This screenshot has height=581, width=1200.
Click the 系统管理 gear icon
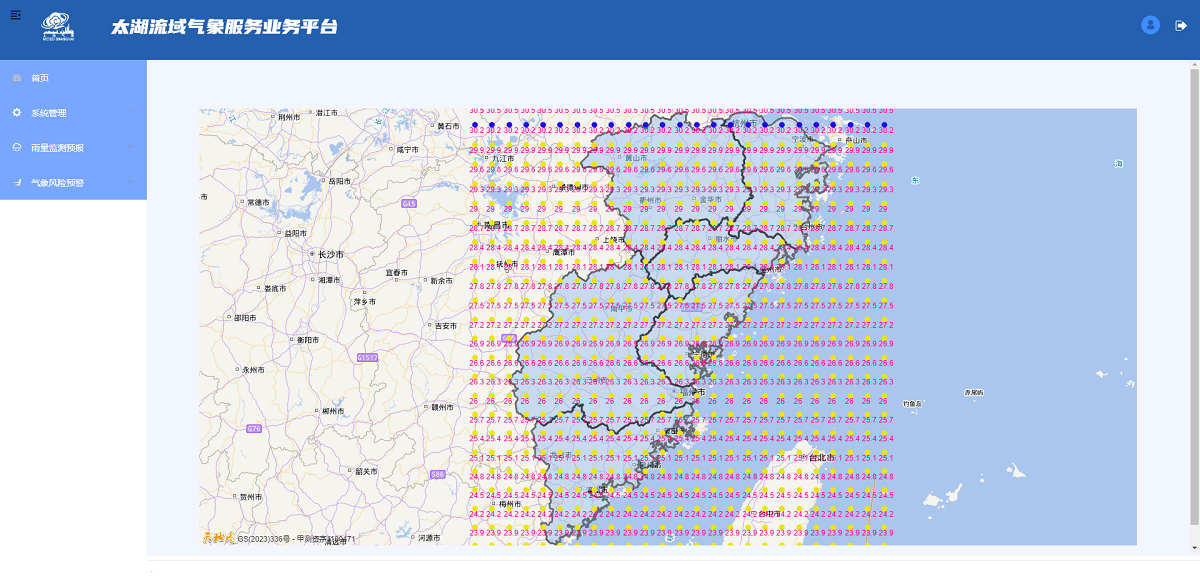[16, 113]
